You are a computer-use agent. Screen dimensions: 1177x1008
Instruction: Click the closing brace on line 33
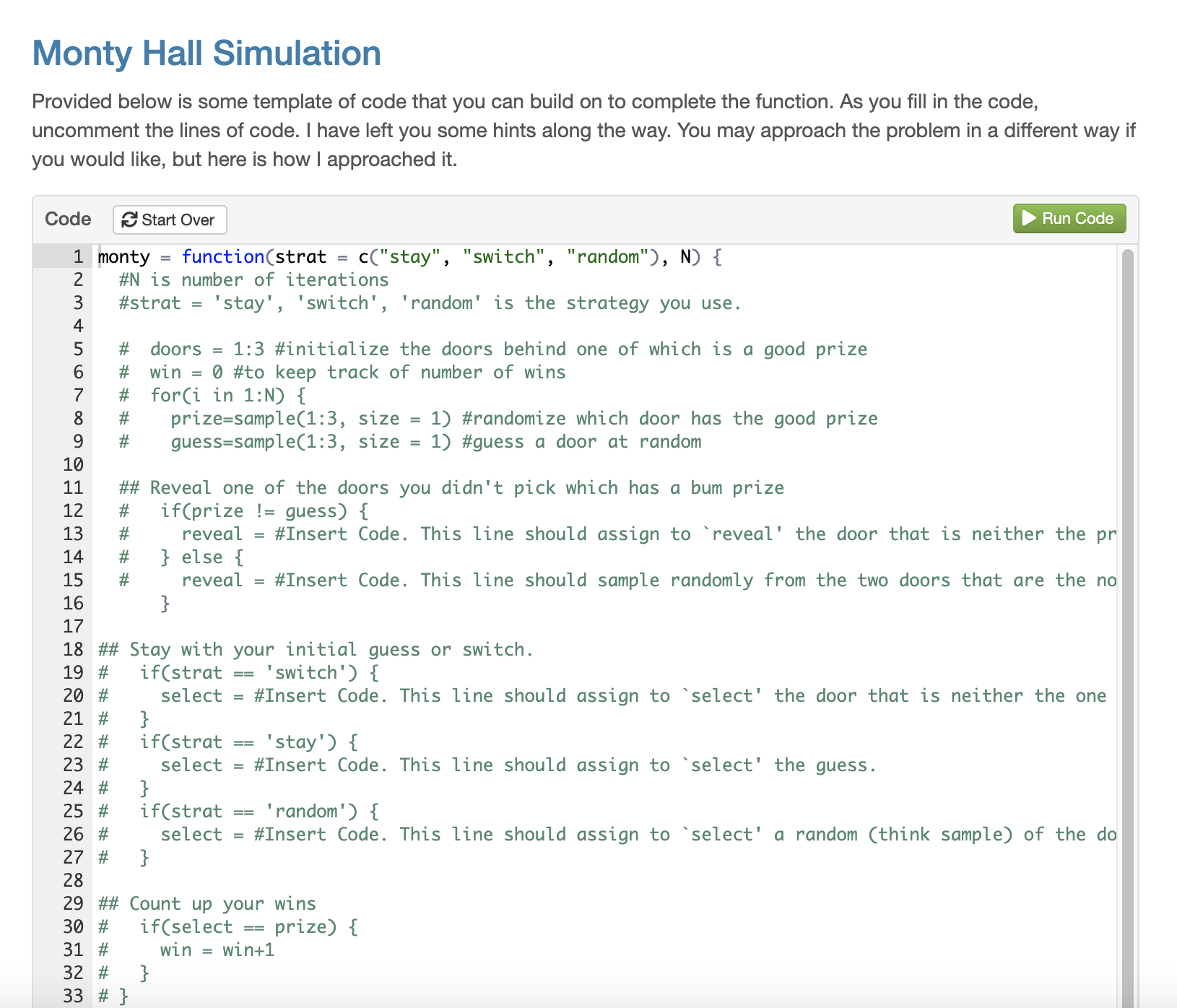122,995
